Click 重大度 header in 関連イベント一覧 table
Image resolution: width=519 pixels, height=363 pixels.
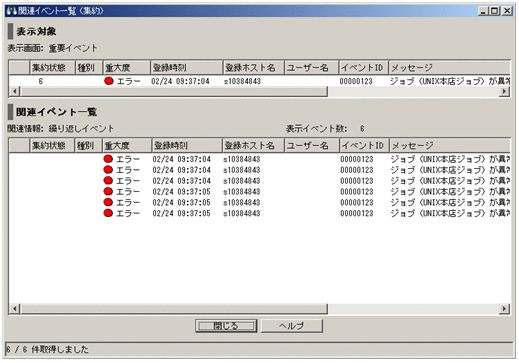pyautogui.click(x=127, y=146)
